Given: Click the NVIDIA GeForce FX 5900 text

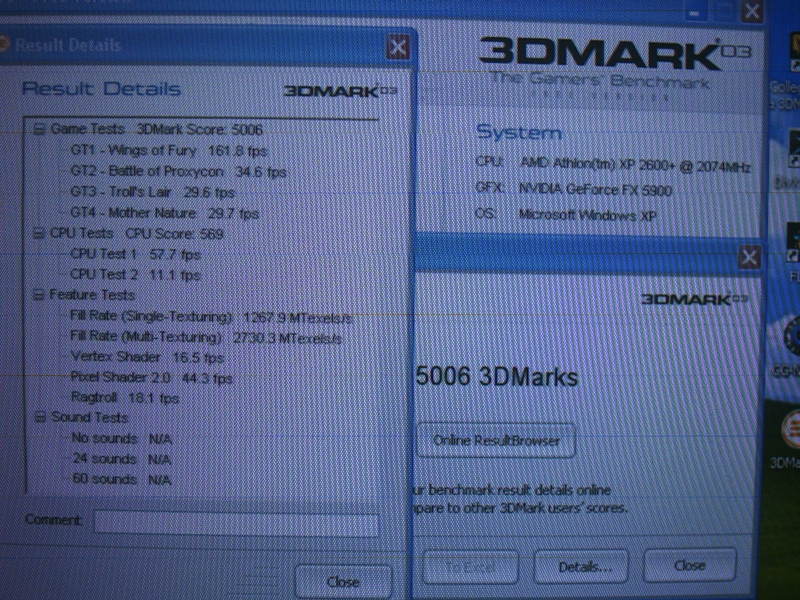Looking at the screenshot, I should [595, 189].
